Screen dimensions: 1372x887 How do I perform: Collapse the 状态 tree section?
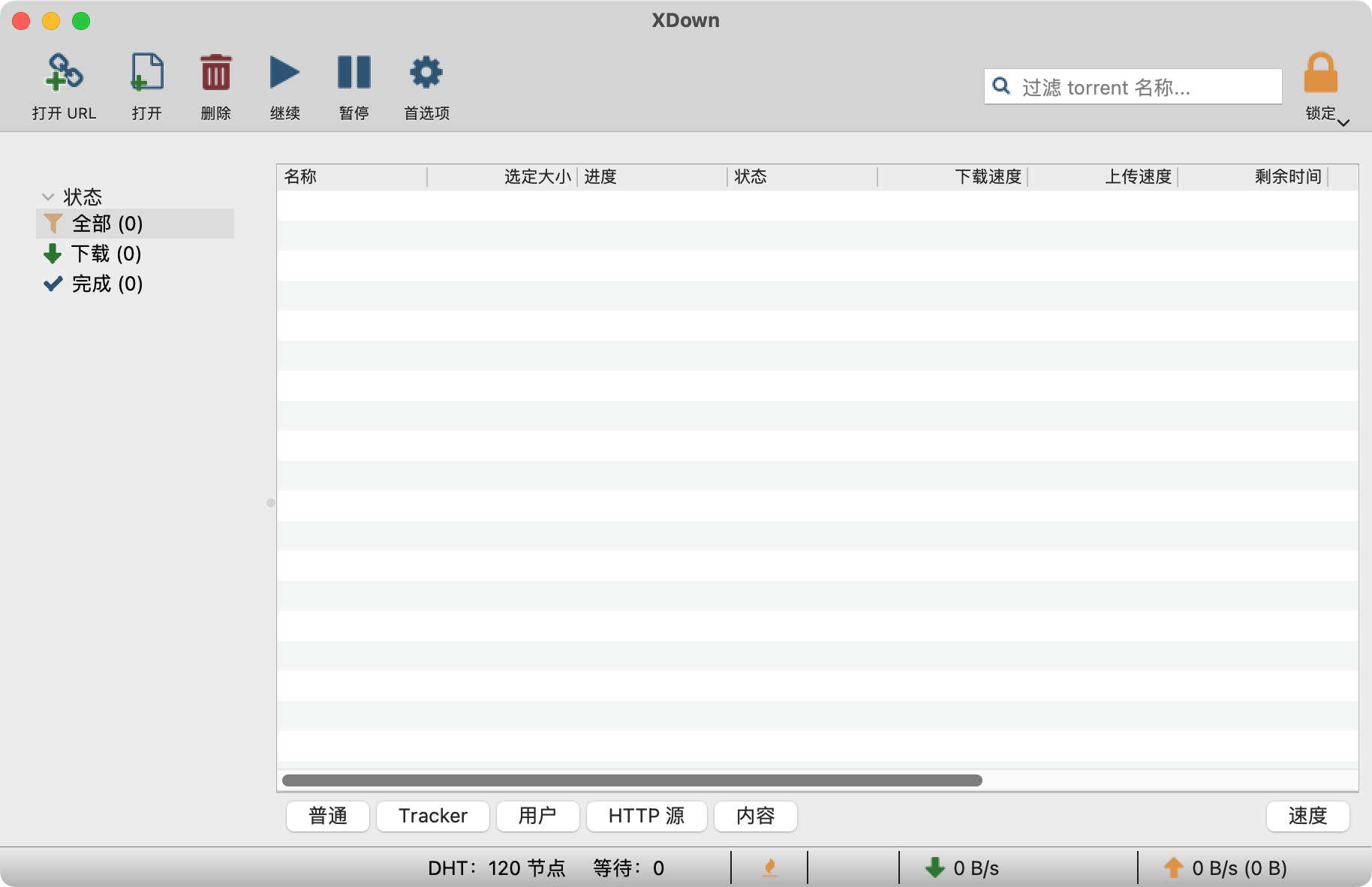(48, 197)
